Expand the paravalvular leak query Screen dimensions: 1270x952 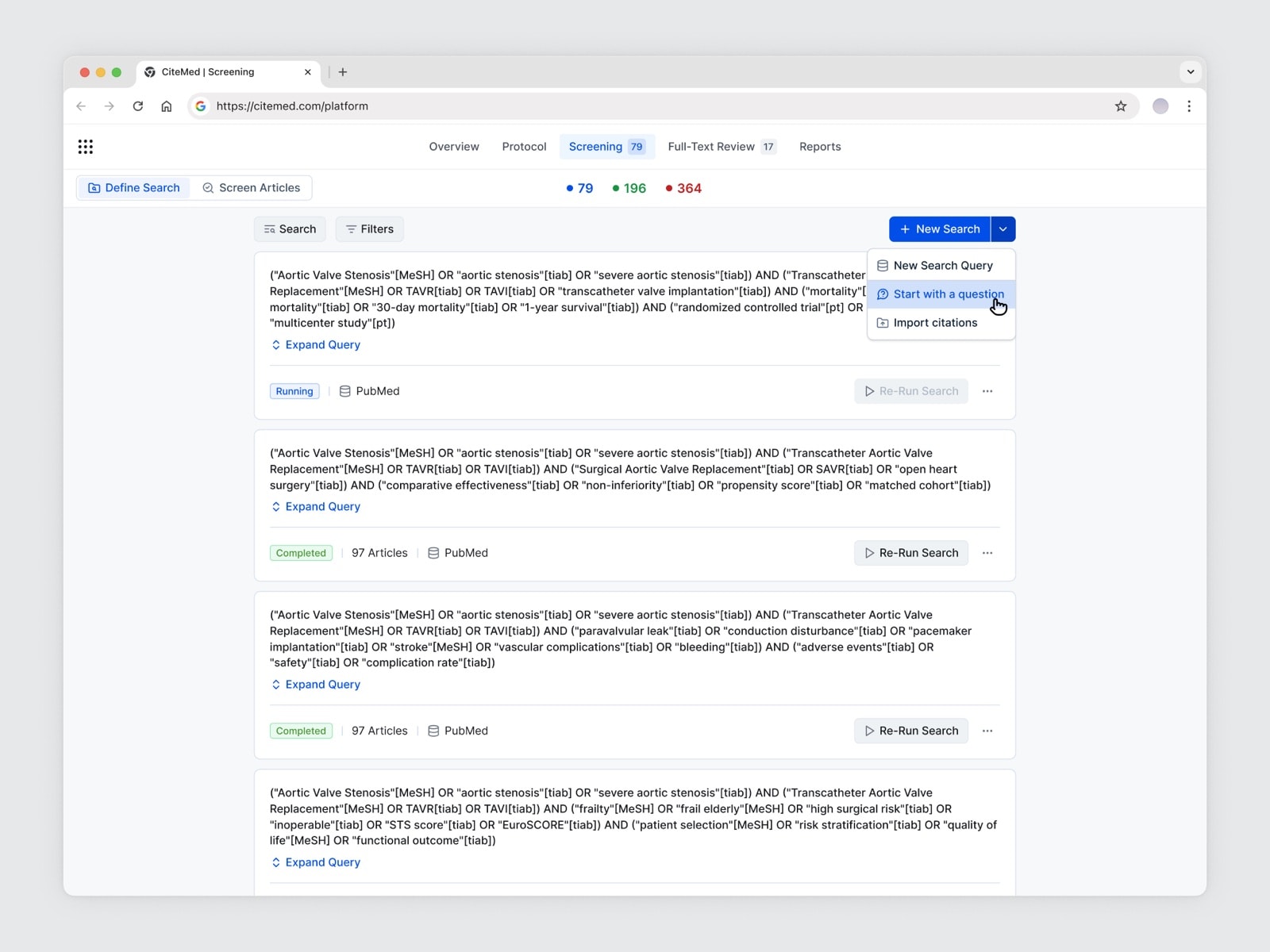[316, 685]
